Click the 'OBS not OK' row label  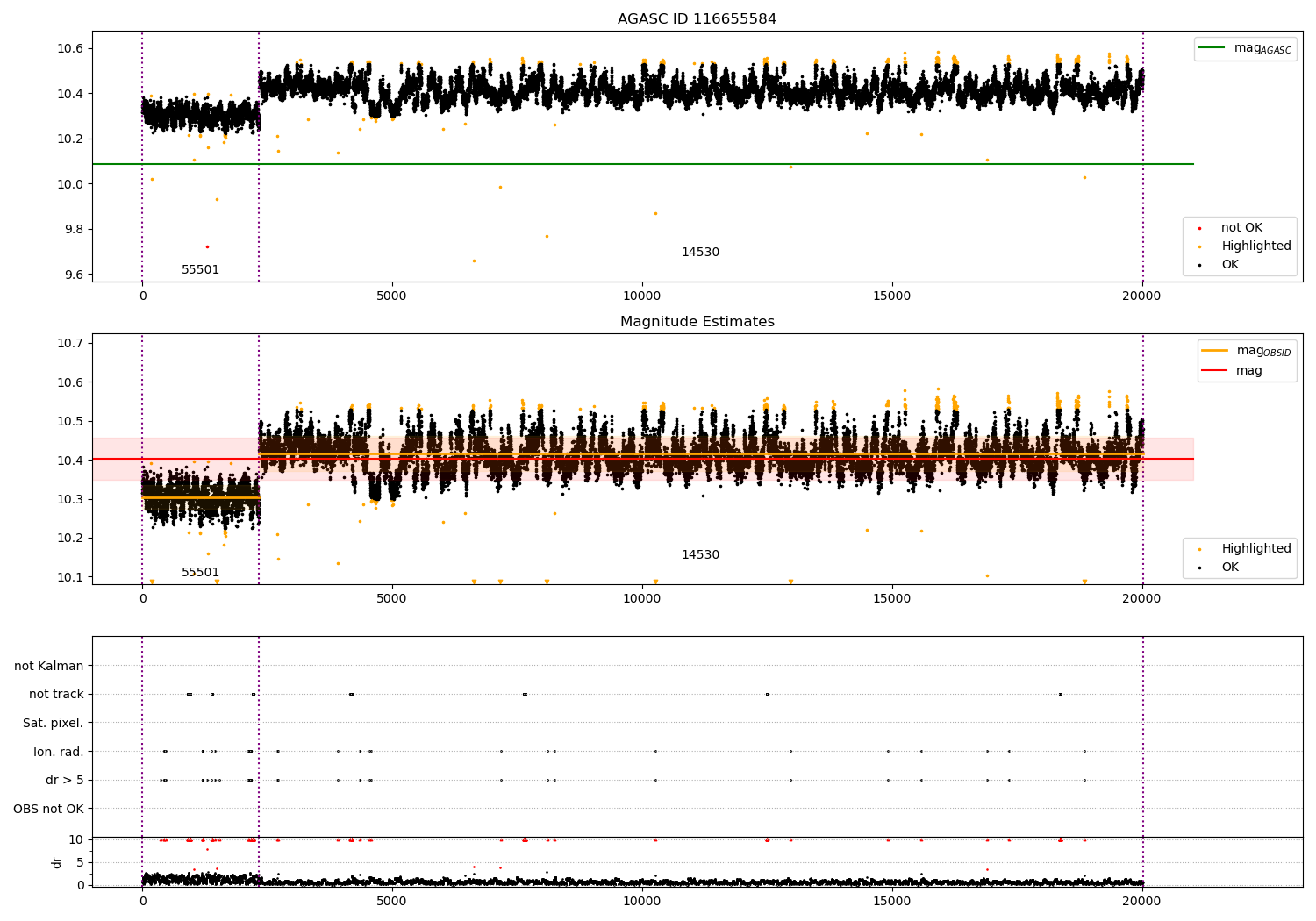click(x=48, y=809)
